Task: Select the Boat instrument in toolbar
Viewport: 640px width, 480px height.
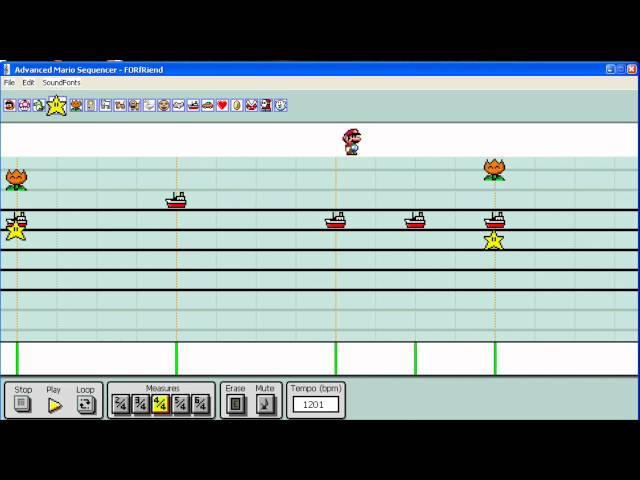Action: pos(193,105)
